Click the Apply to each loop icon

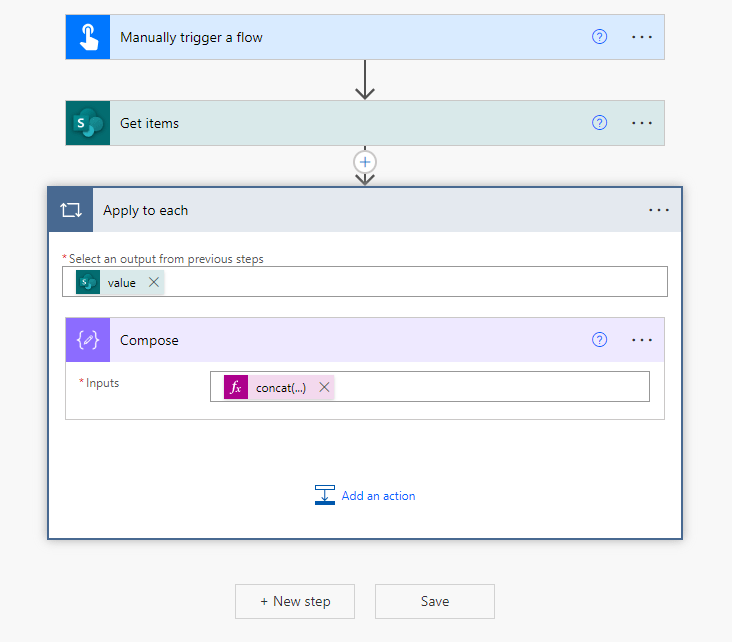[71, 210]
